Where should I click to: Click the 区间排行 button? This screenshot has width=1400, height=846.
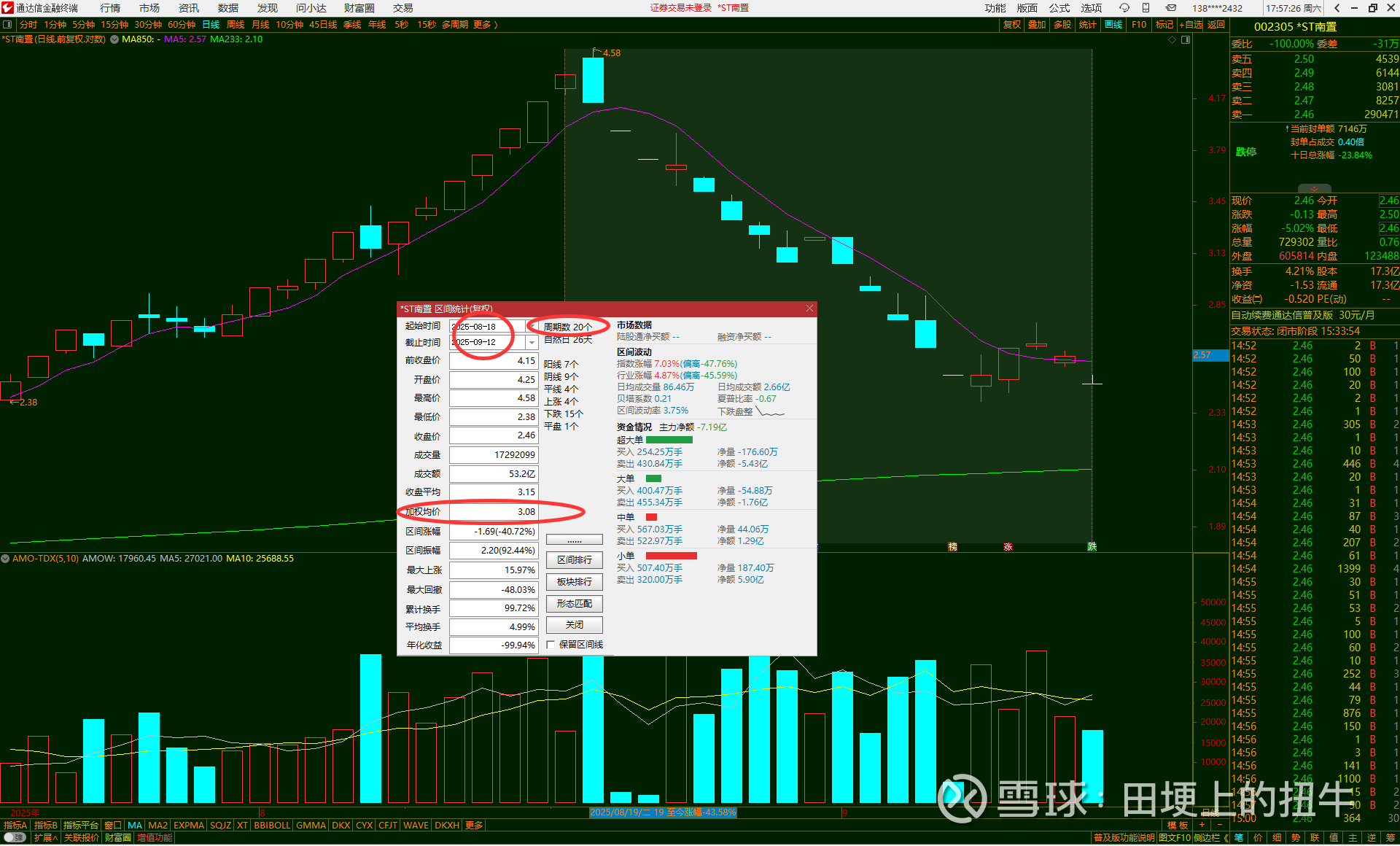[x=574, y=560]
